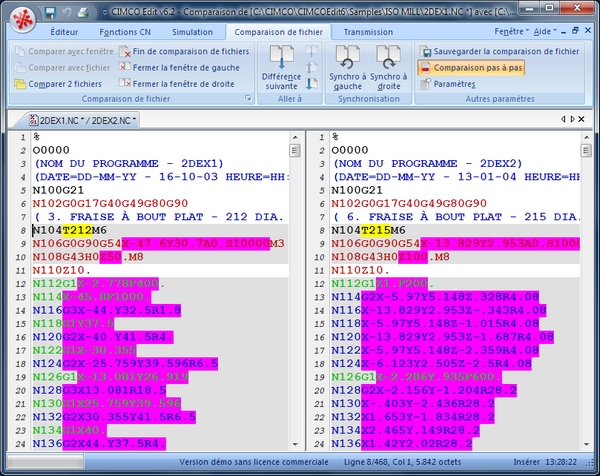The height and width of the screenshot is (476, 600).
Task: Toggle Comparaison pas à pas
Action: click(x=471, y=68)
